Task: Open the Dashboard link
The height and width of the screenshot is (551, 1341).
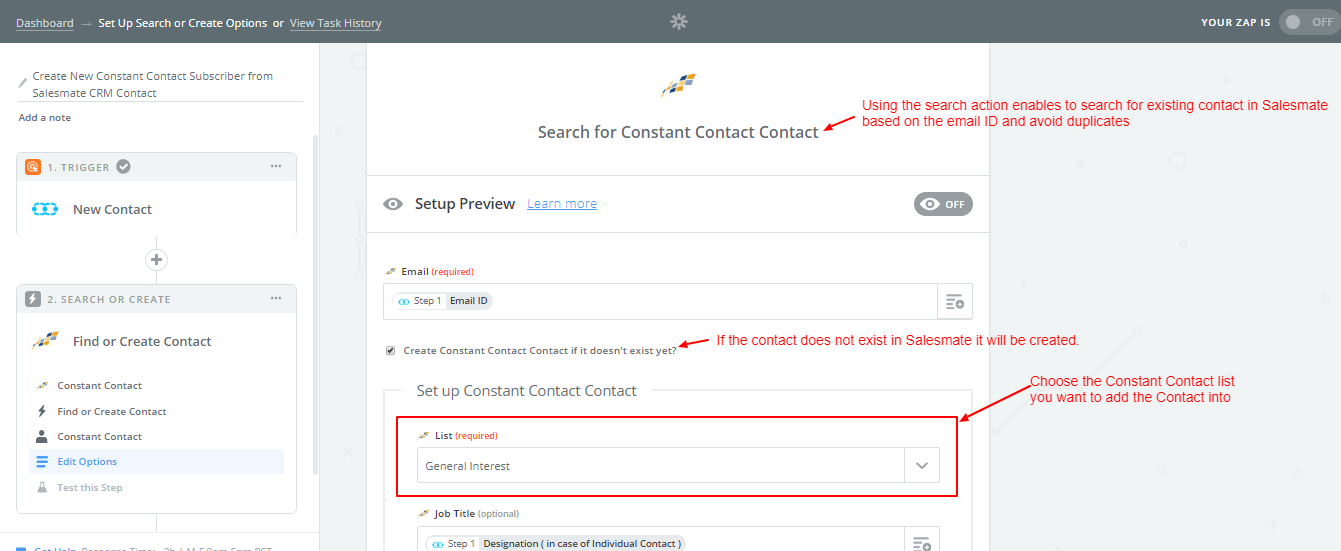Action: pos(45,23)
